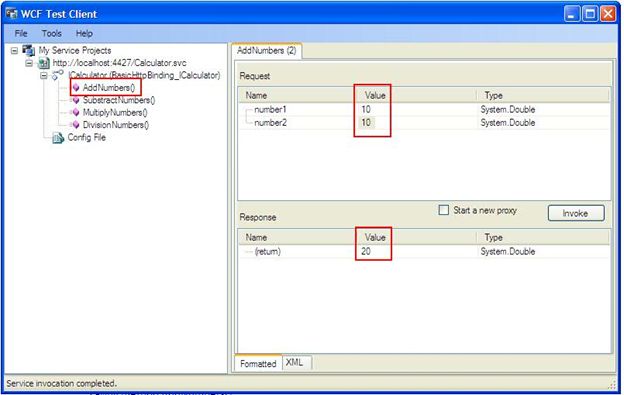Select the http://localhost:4427/Calculator.svc entry
Viewport: 624px width, 395px height.
pos(119,63)
